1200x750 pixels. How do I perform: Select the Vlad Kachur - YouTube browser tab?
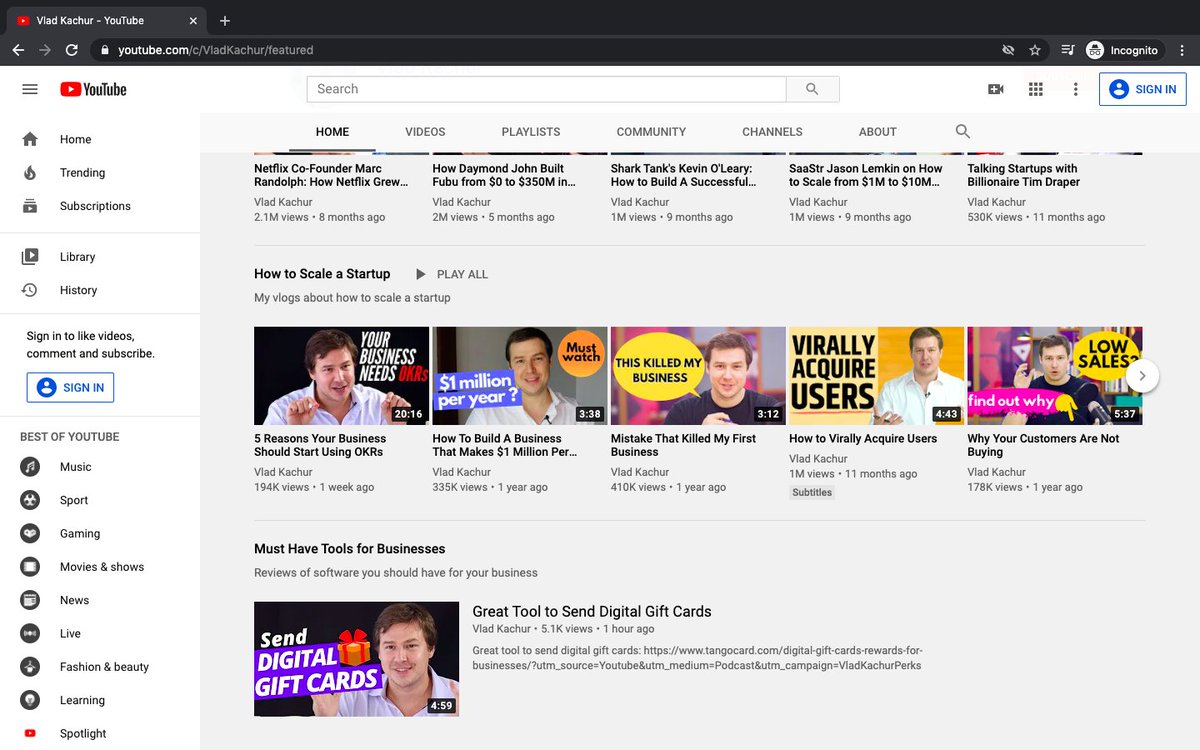click(105, 20)
